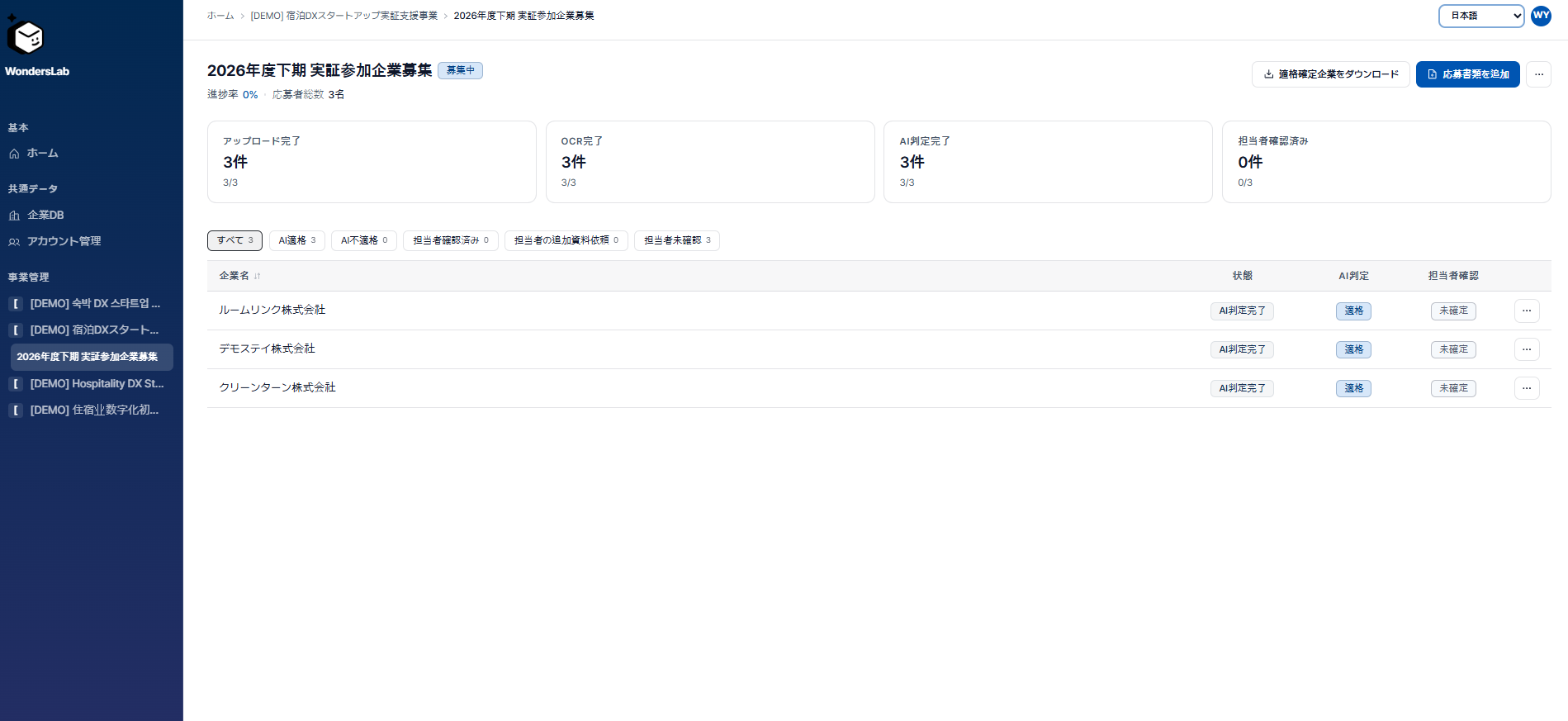
Task: Open 企業DB in the sidebar
Action: coord(45,216)
